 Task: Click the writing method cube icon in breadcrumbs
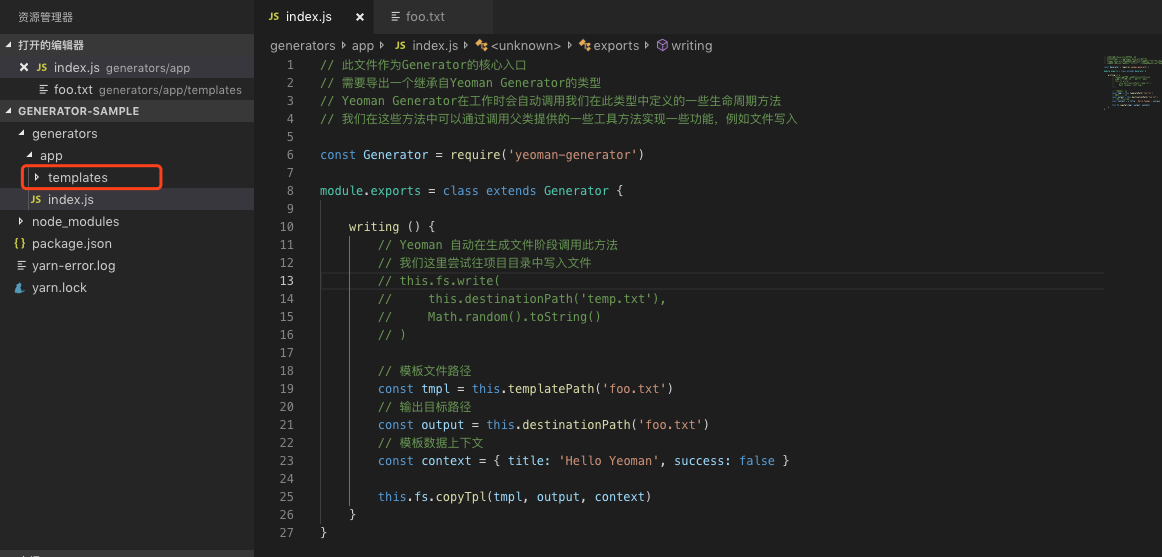click(x=661, y=46)
